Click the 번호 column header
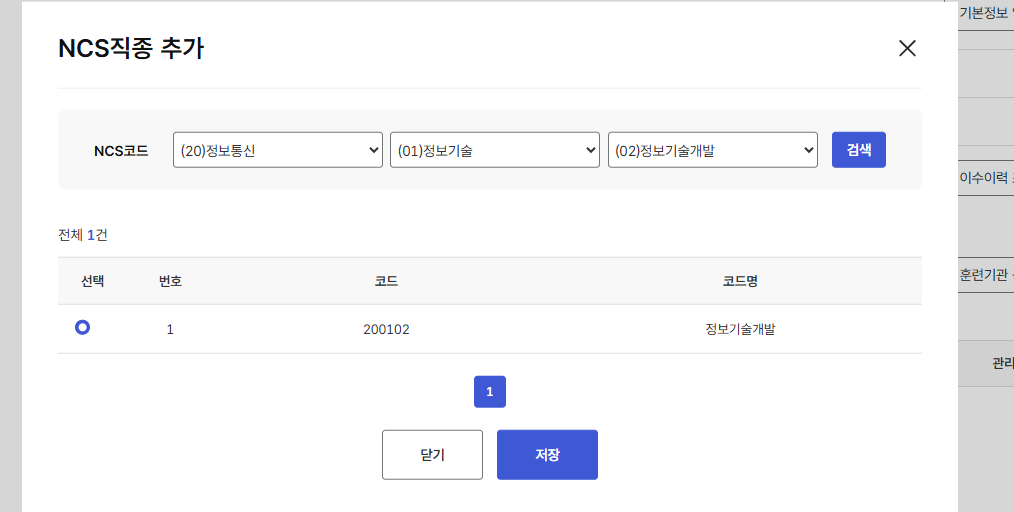 coord(170,281)
